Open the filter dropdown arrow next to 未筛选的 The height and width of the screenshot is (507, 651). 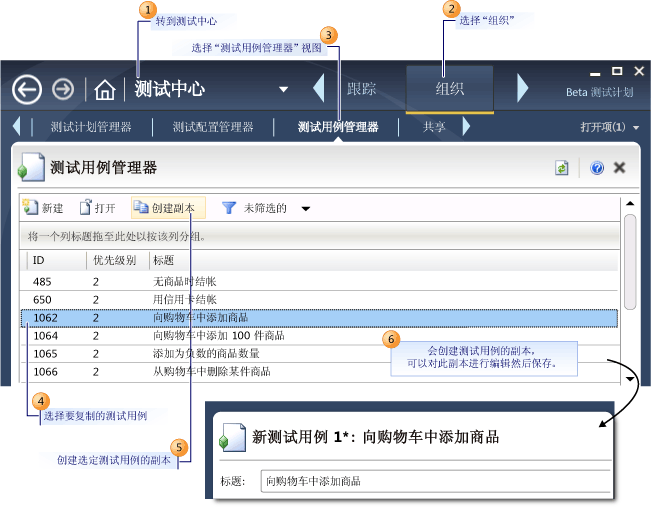coord(305,209)
